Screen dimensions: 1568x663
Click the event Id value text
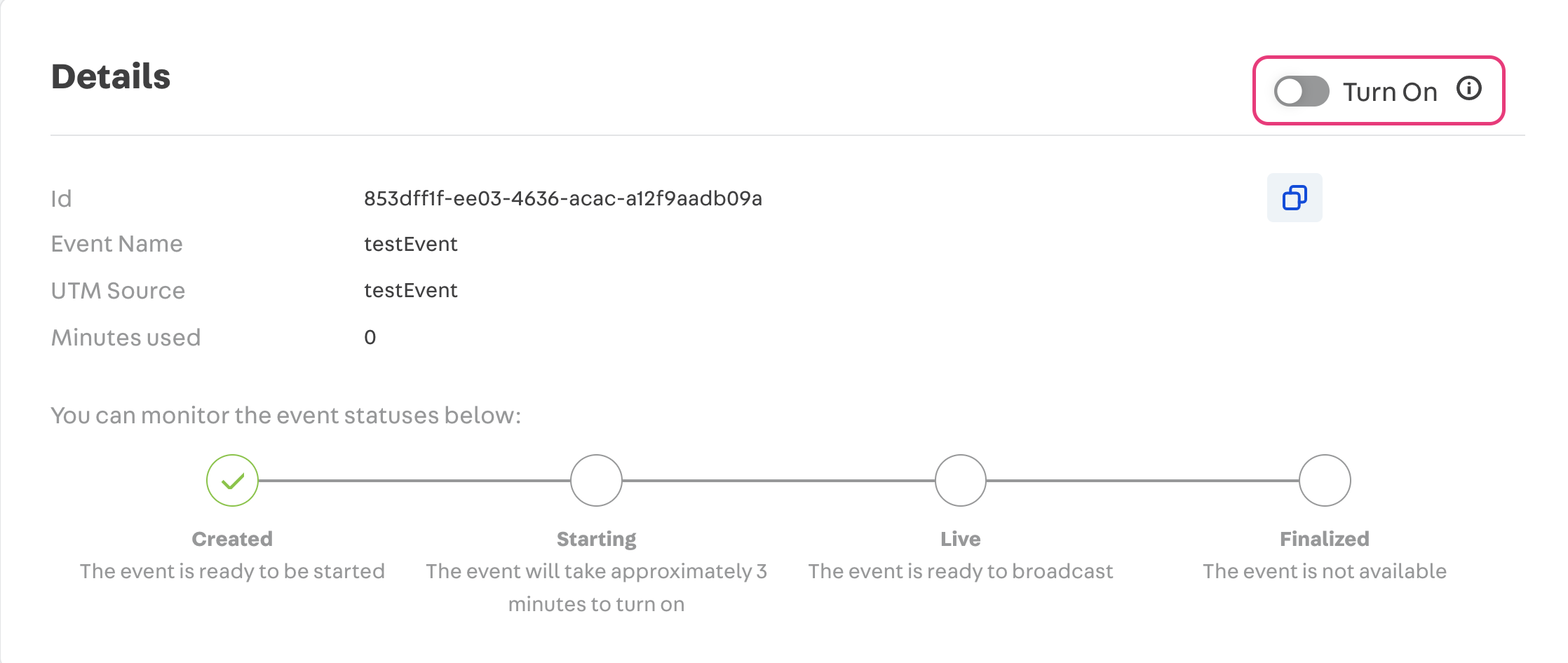click(562, 199)
